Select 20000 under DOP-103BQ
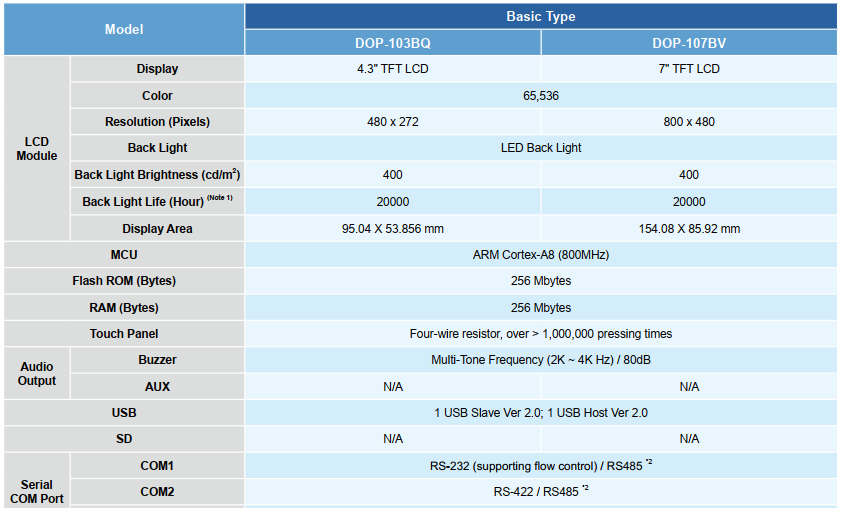This screenshot has height=508, width=850. pyautogui.click(x=392, y=201)
